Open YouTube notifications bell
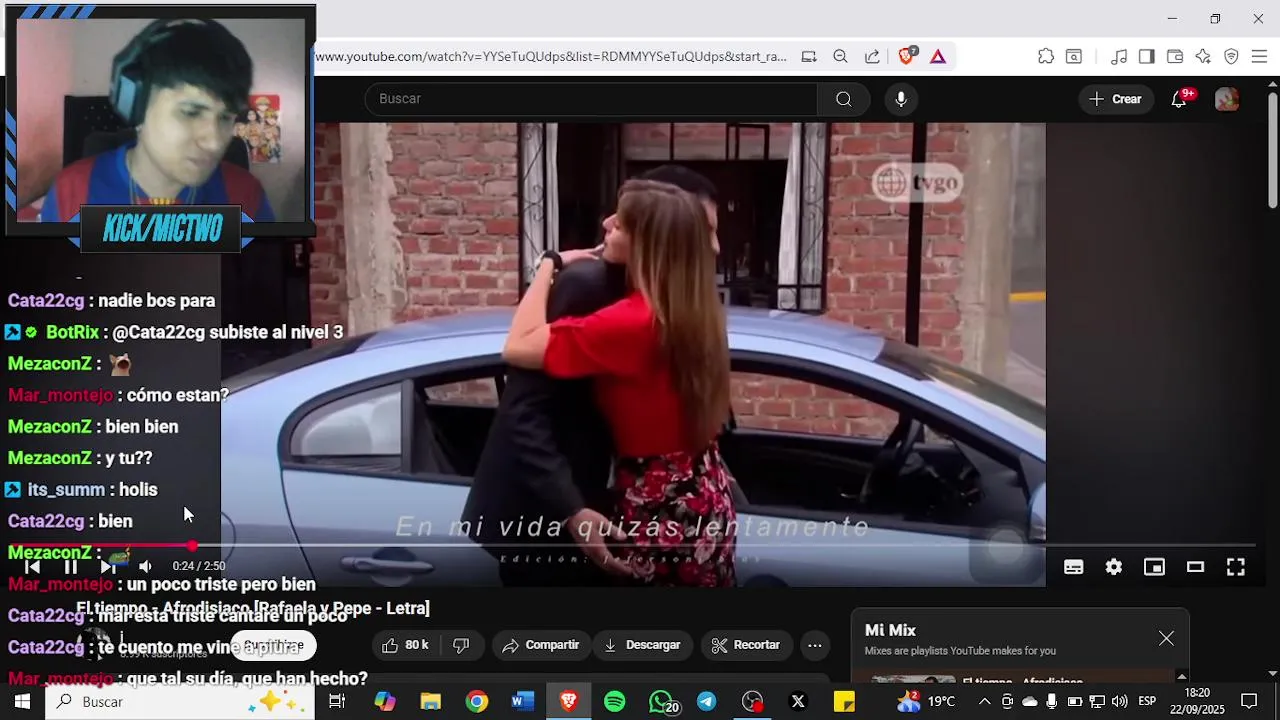1280x720 pixels. (1180, 98)
